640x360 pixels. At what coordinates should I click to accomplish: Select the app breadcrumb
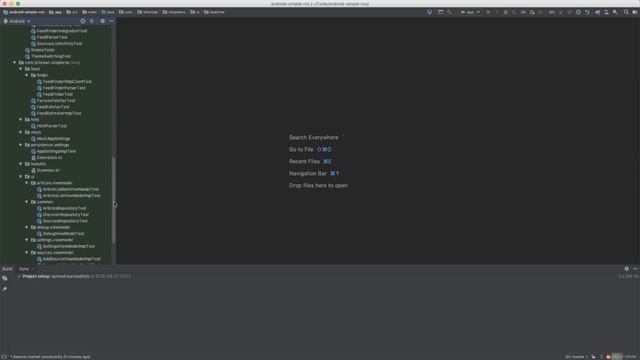click(56, 12)
